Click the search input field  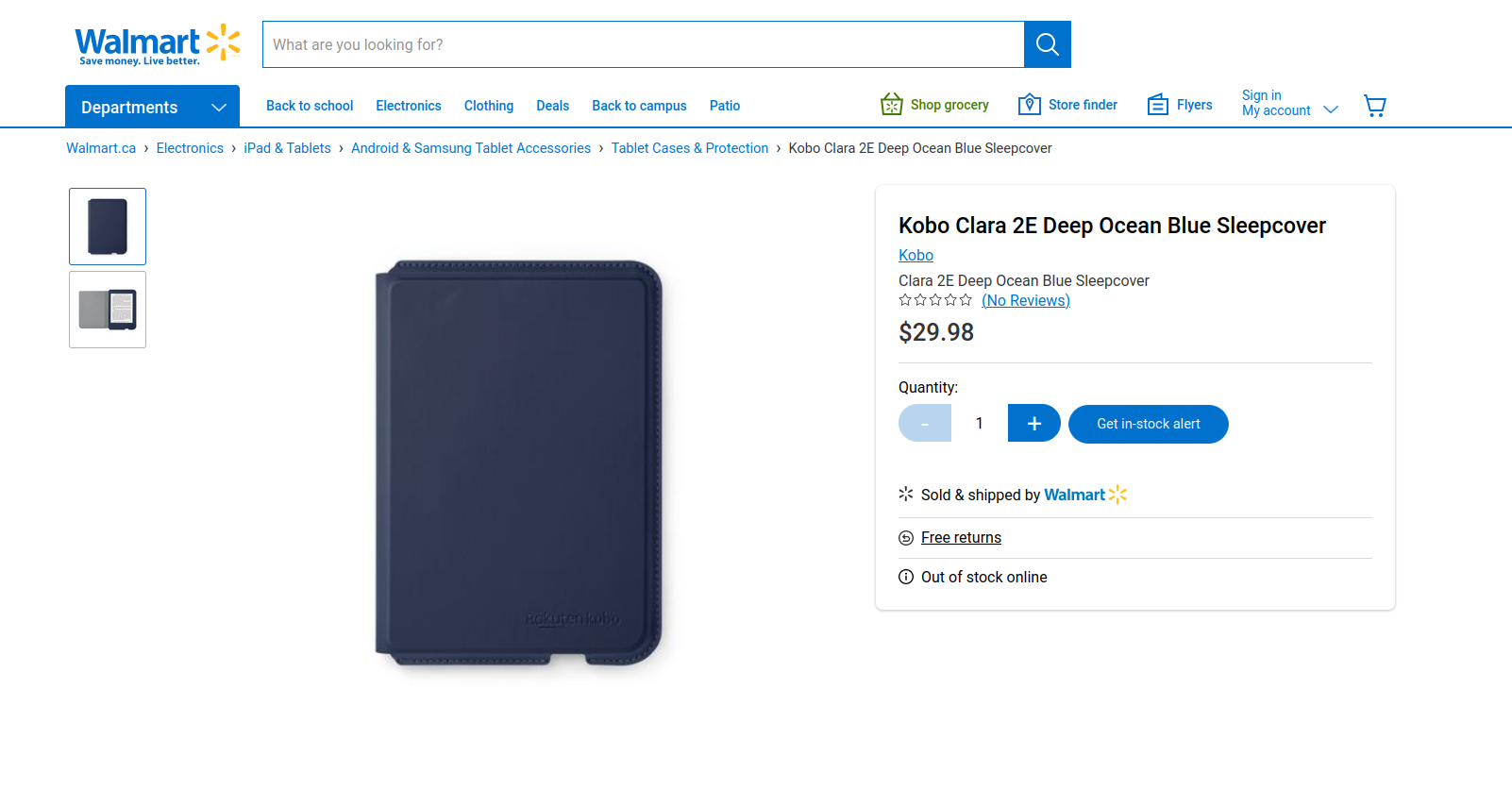pyautogui.click(x=643, y=44)
